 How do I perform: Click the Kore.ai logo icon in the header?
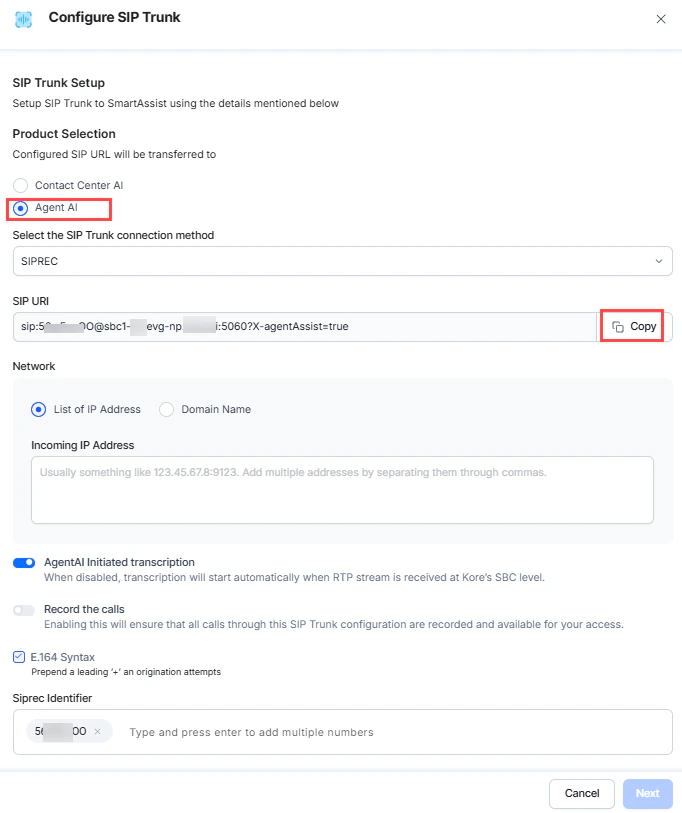click(21, 18)
